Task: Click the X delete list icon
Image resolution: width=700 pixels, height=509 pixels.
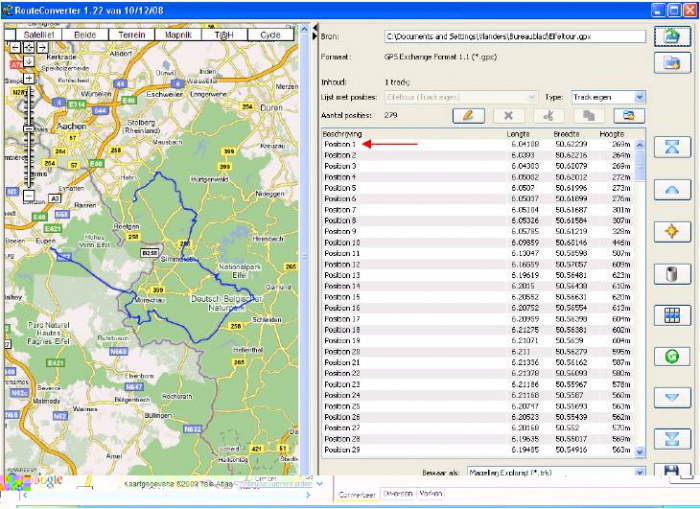Action: click(x=508, y=116)
